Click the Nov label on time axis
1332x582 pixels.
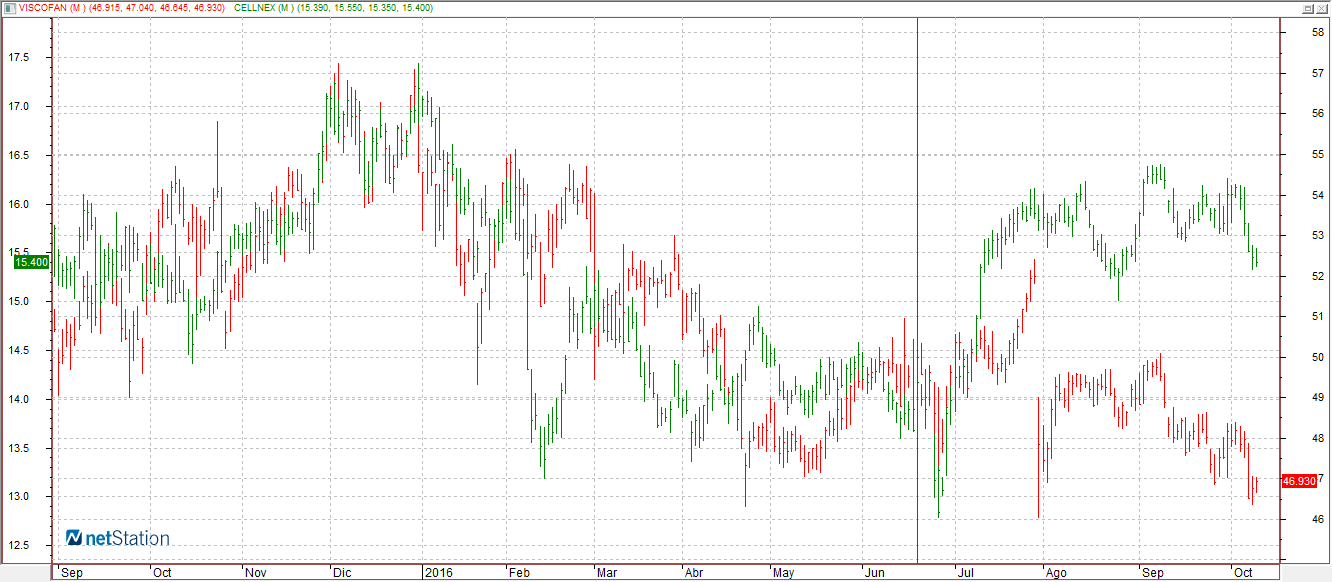[258, 573]
